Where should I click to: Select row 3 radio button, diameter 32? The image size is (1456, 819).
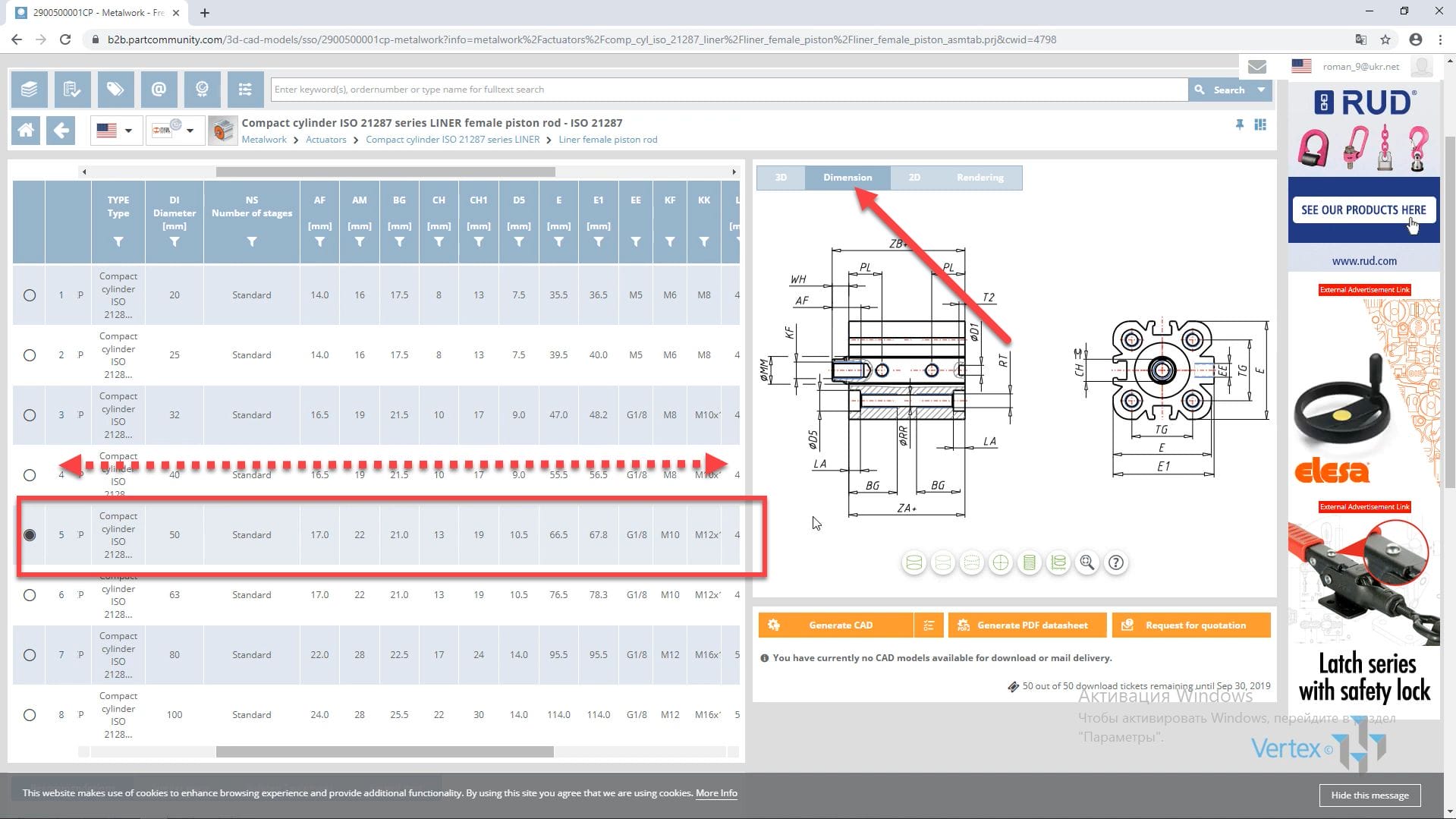(30, 415)
